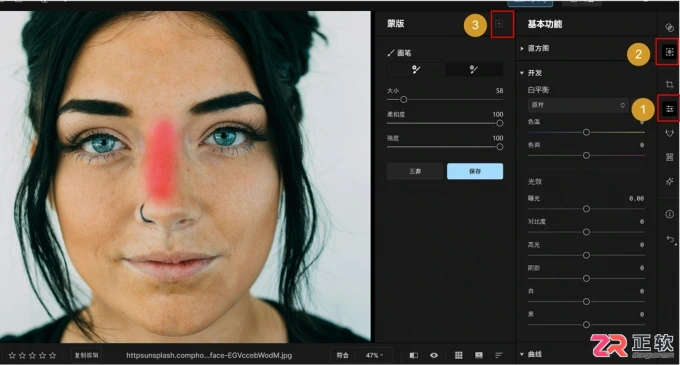Rate the photo five stars

(x=52, y=355)
